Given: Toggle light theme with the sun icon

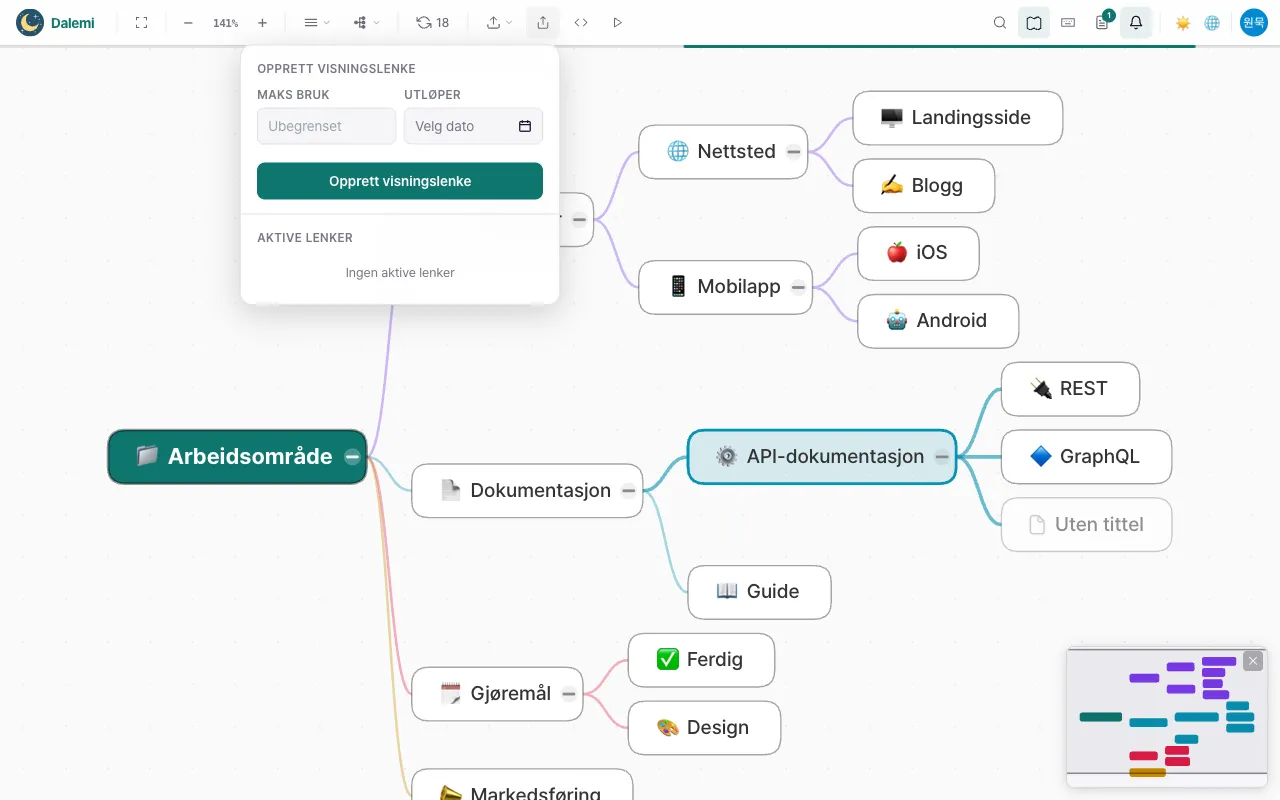Looking at the screenshot, I should [x=1183, y=22].
